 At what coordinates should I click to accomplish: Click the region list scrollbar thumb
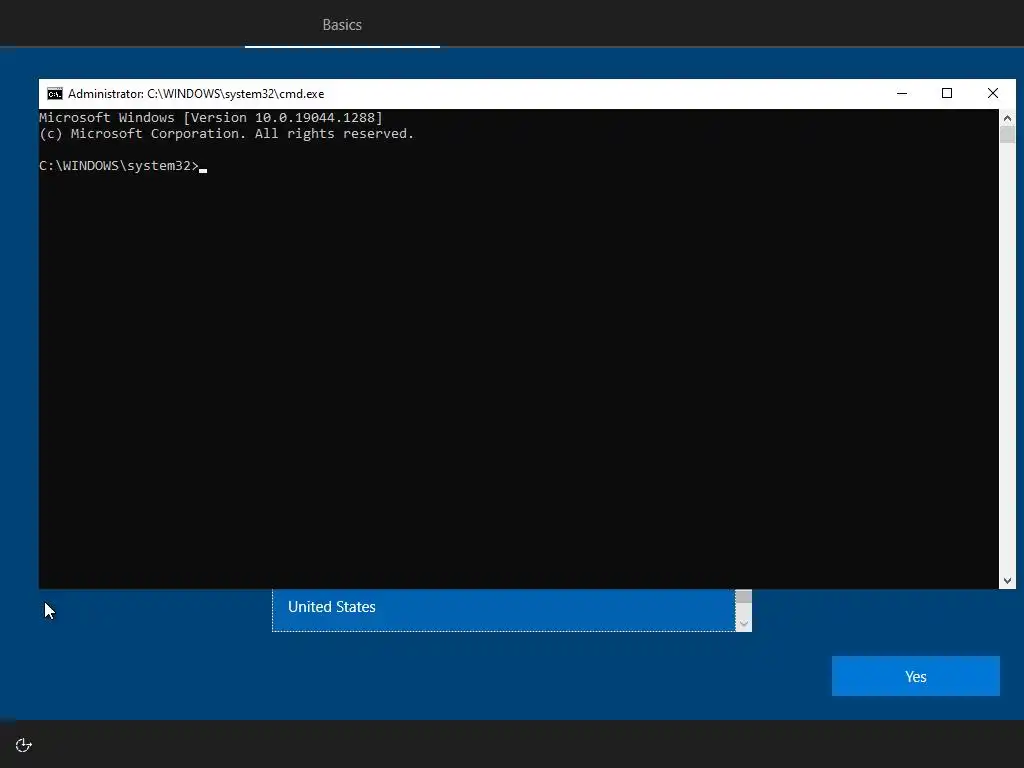click(743, 596)
